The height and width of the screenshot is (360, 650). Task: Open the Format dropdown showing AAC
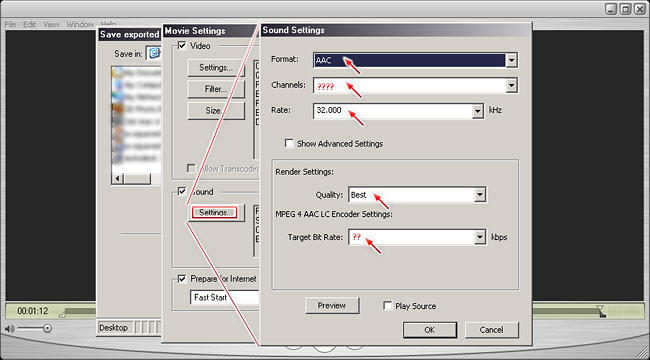[x=415, y=61]
